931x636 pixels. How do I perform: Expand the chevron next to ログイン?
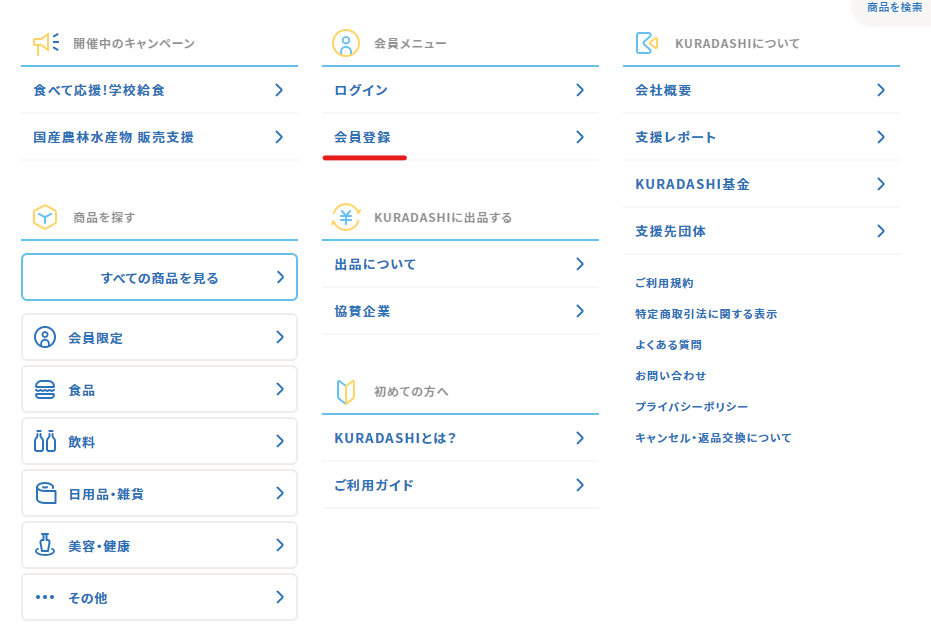coord(580,90)
